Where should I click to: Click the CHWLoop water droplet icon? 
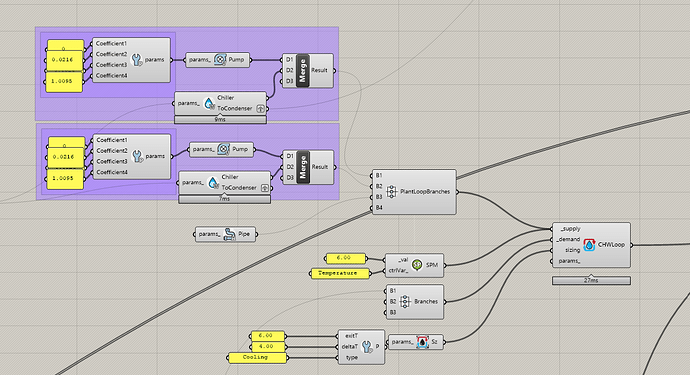point(589,245)
